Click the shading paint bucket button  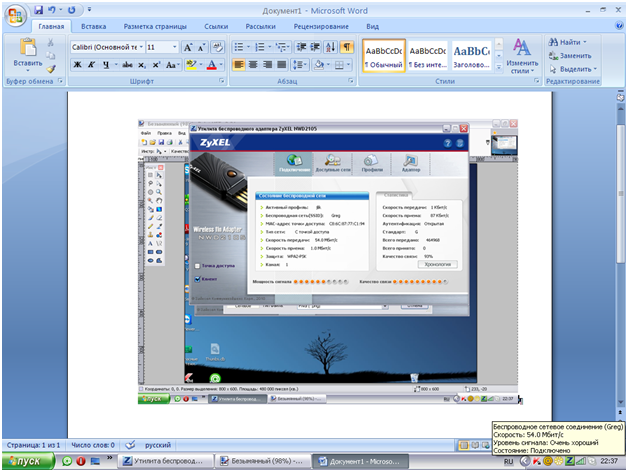[319, 65]
